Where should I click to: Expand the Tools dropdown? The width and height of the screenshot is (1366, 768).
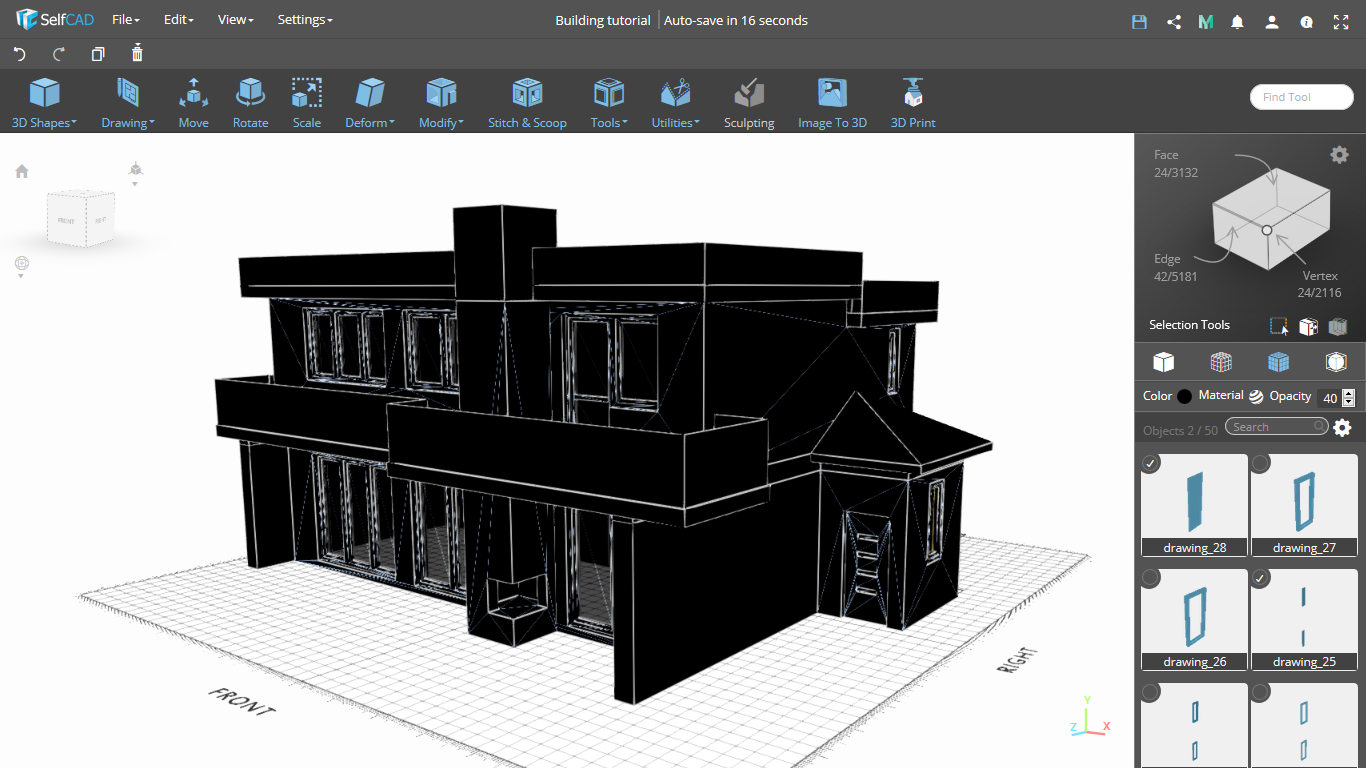(x=609, y=104)
